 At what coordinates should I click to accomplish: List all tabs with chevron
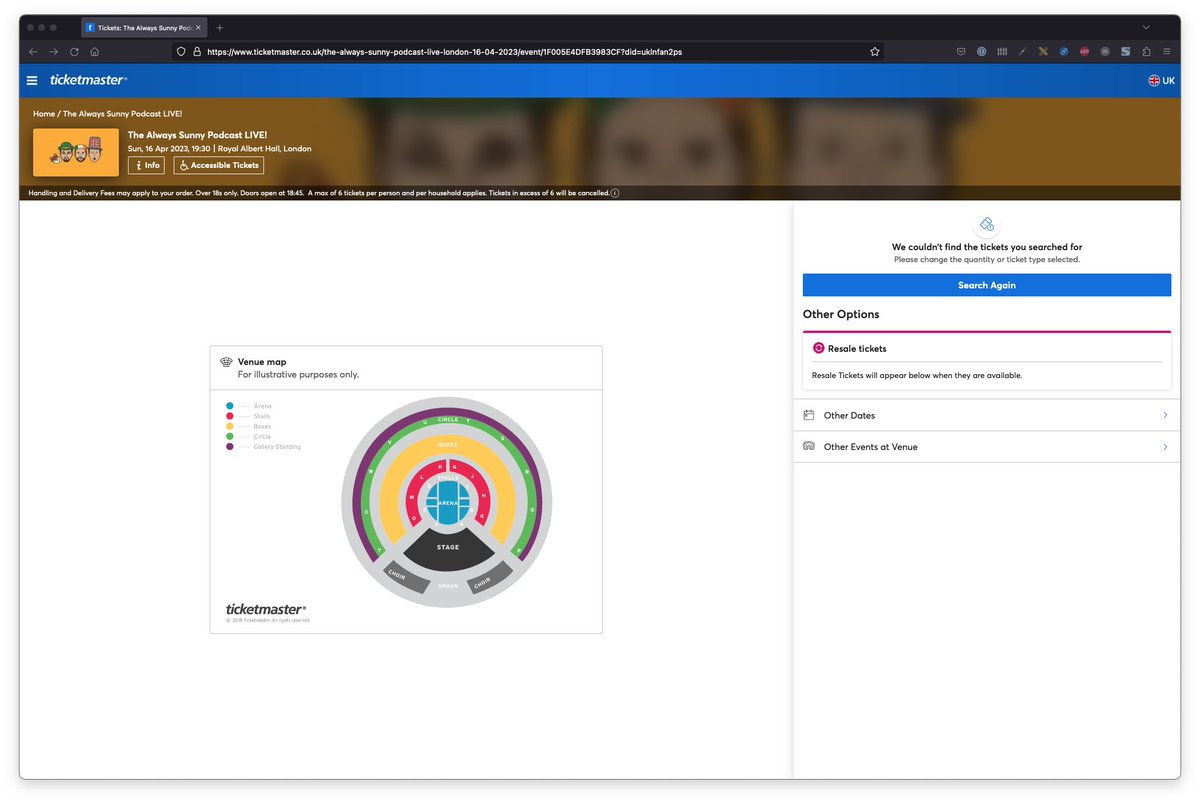[x=1146, y=27]
